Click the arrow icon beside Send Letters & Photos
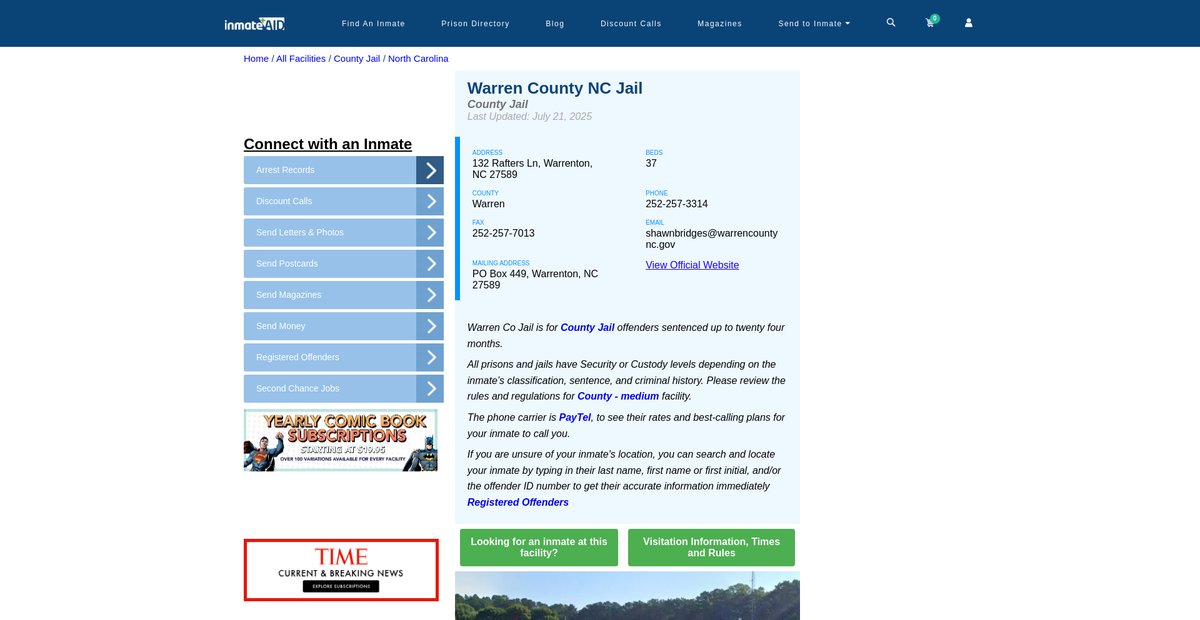The height and width of the screenshot is (620, 1200). [x=430, y=232]
